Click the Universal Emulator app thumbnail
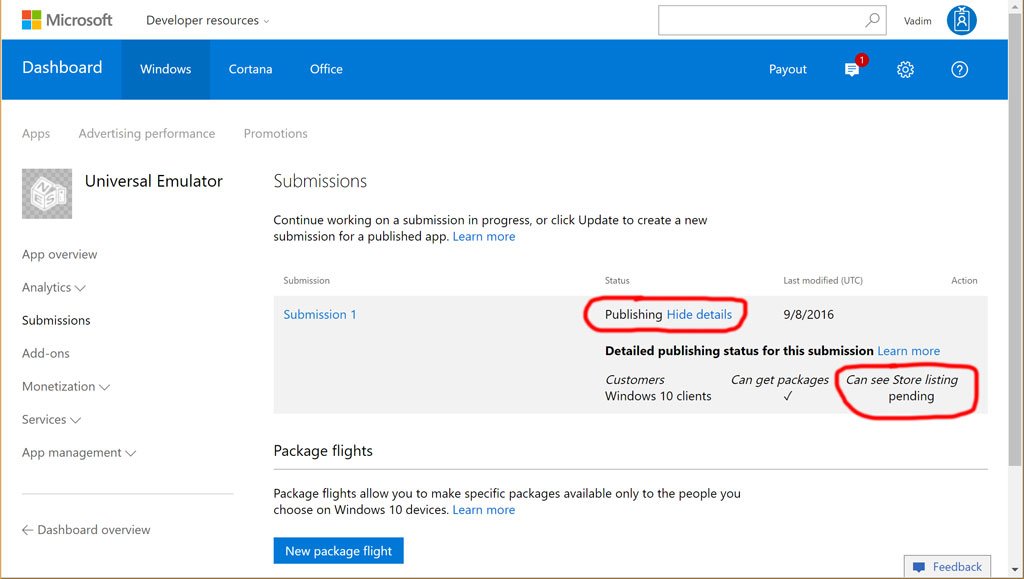This screenshot has height=579, width=1024. point(47,194)
